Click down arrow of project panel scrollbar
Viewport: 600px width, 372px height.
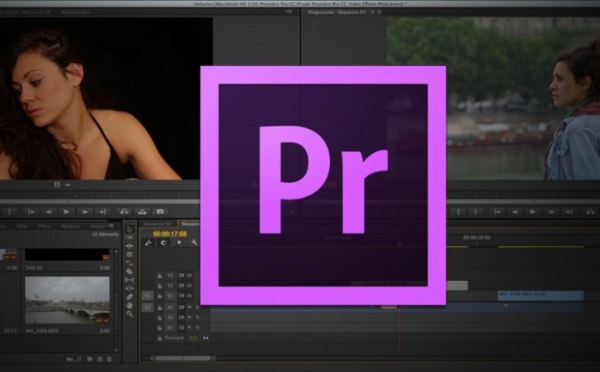(116, 350)
